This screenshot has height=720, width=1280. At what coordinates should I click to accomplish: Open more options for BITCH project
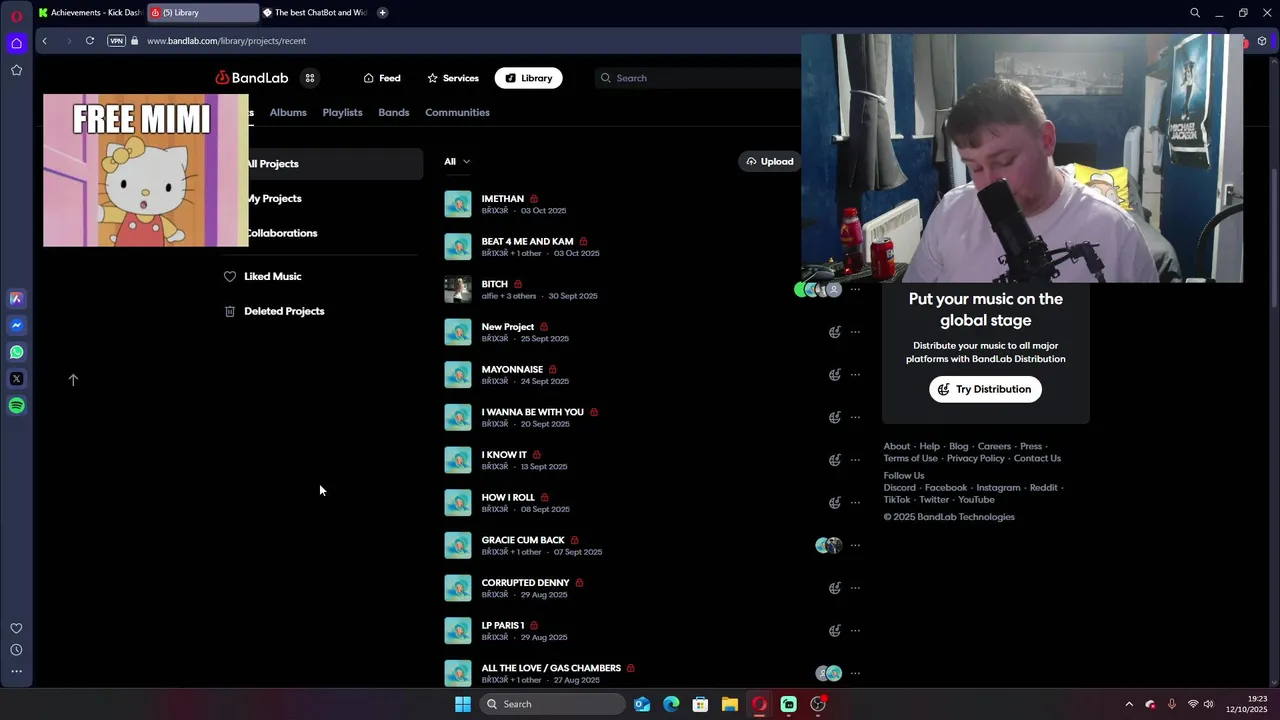(x=855, y=290)
